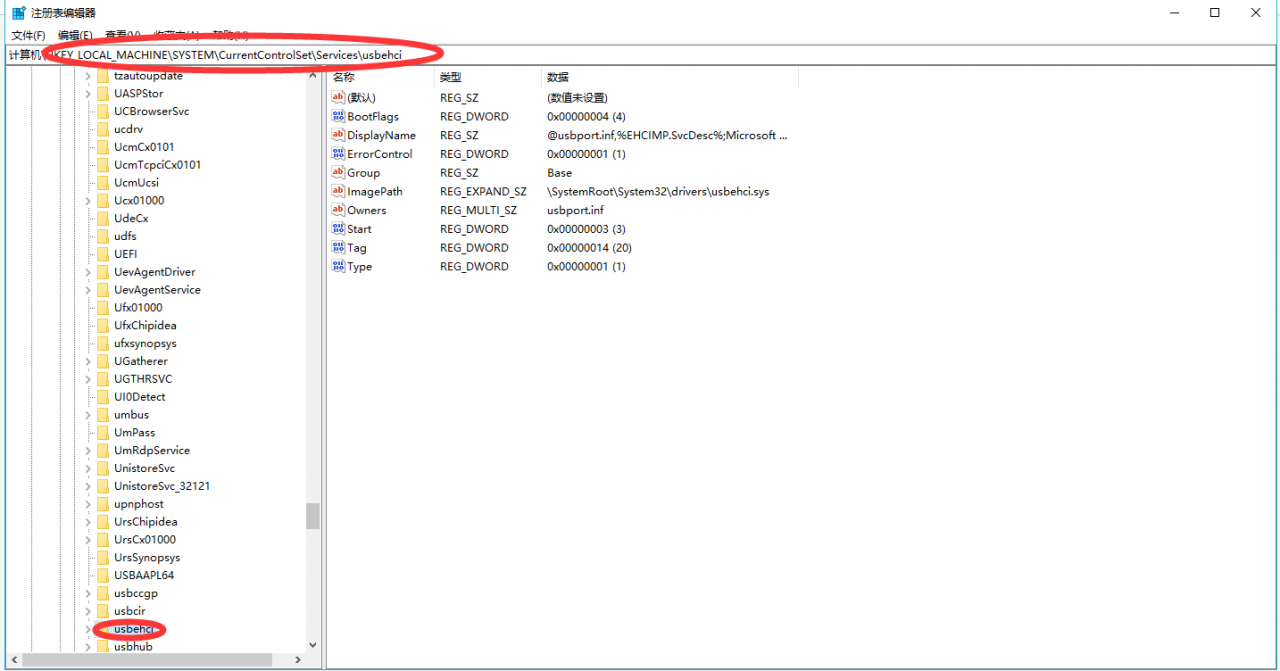Click the UcmTcpciCx0101 folder icon

pyautogui.click(x=101, y=165)
